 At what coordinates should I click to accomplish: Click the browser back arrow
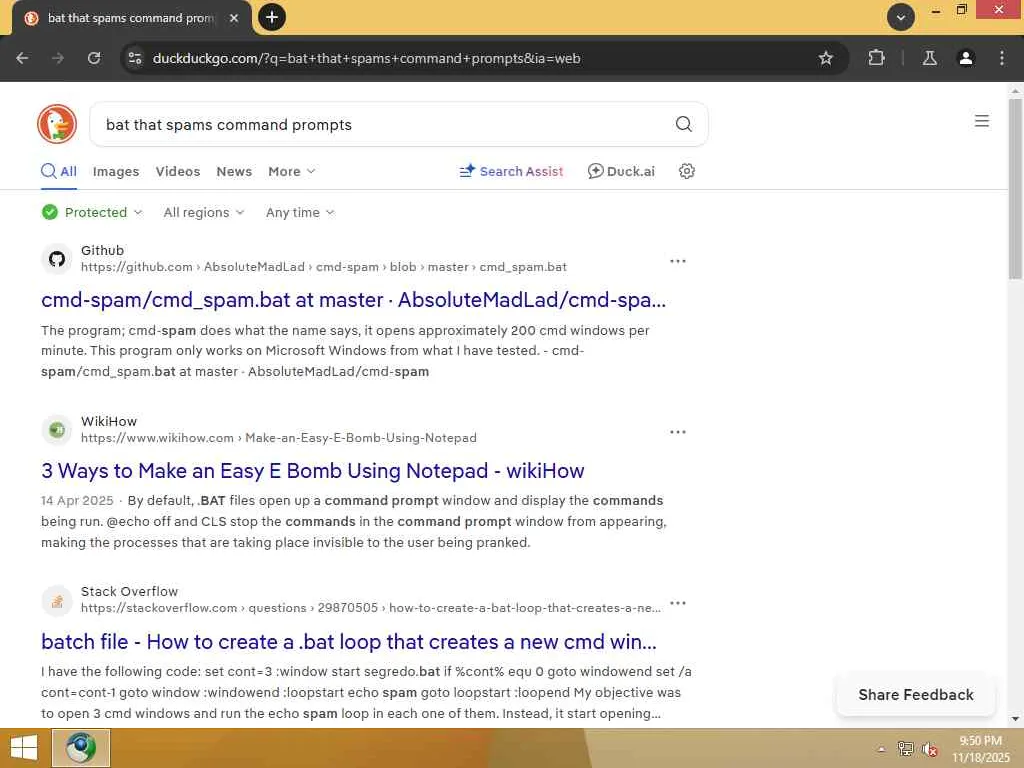[22, 58]
